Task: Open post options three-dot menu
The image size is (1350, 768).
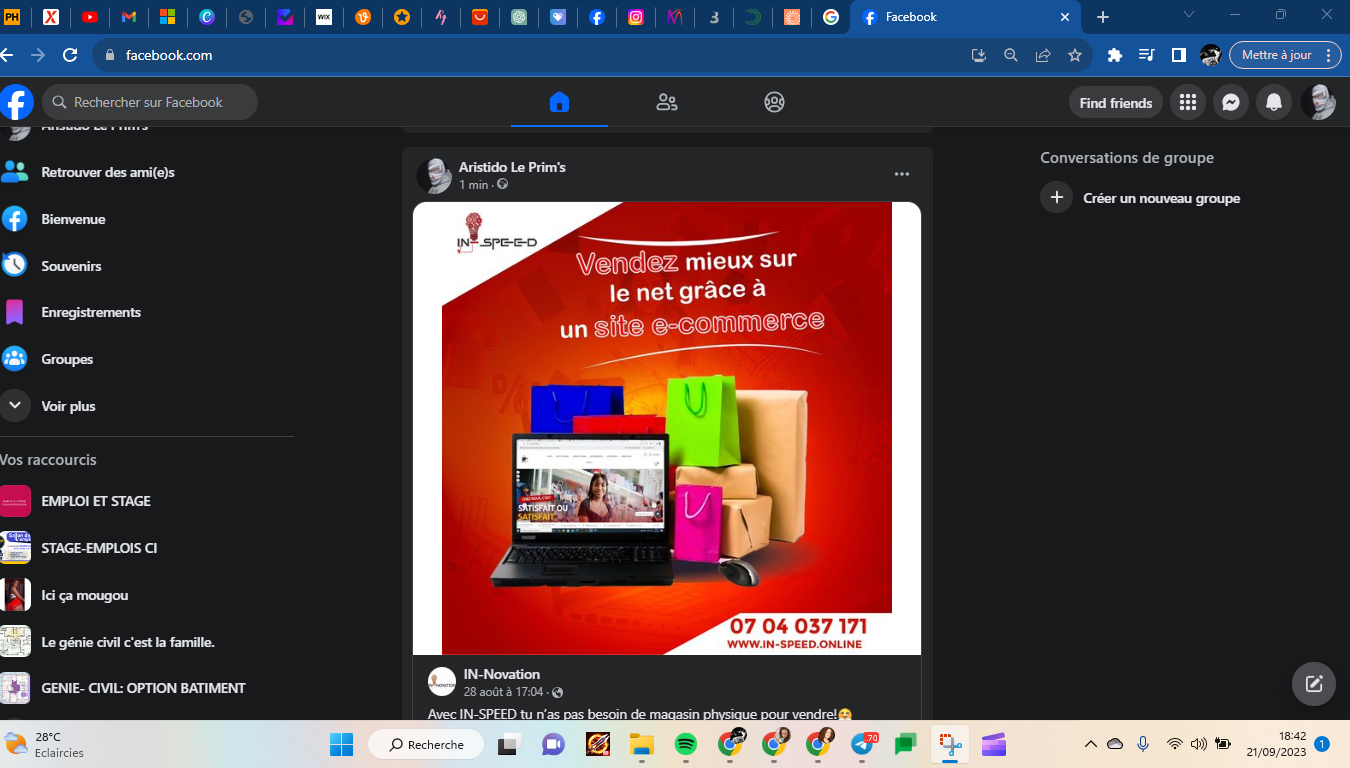Action: pyautogui.click(x=902, y=174)
